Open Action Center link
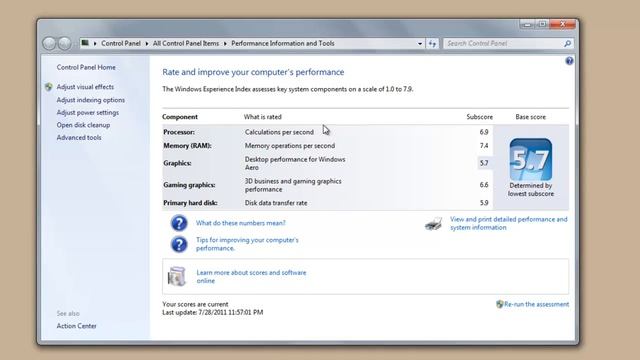This screenshot has height=360, width=640. pyautogui.click(x=77, y=326)
